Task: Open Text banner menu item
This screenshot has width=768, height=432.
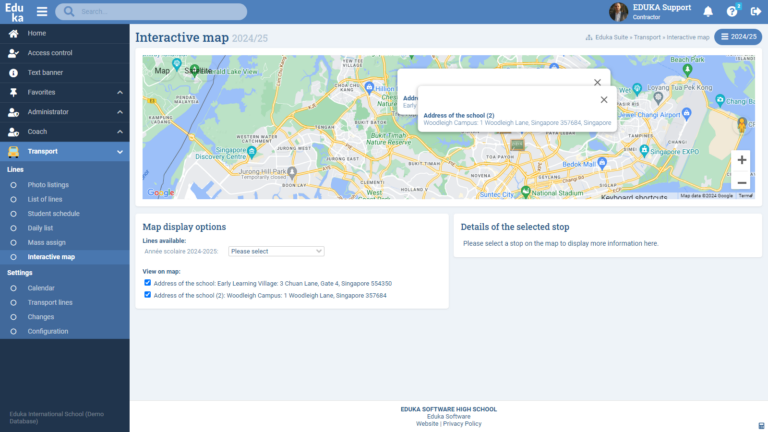Action: click(x=65, y=72)
